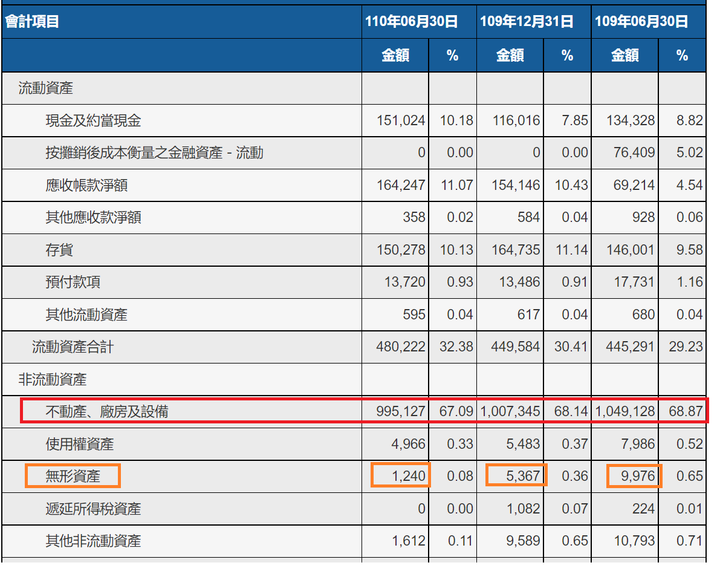Click the 1,082 deferred tax amount
Screen dimensions: 720x574
523,509
